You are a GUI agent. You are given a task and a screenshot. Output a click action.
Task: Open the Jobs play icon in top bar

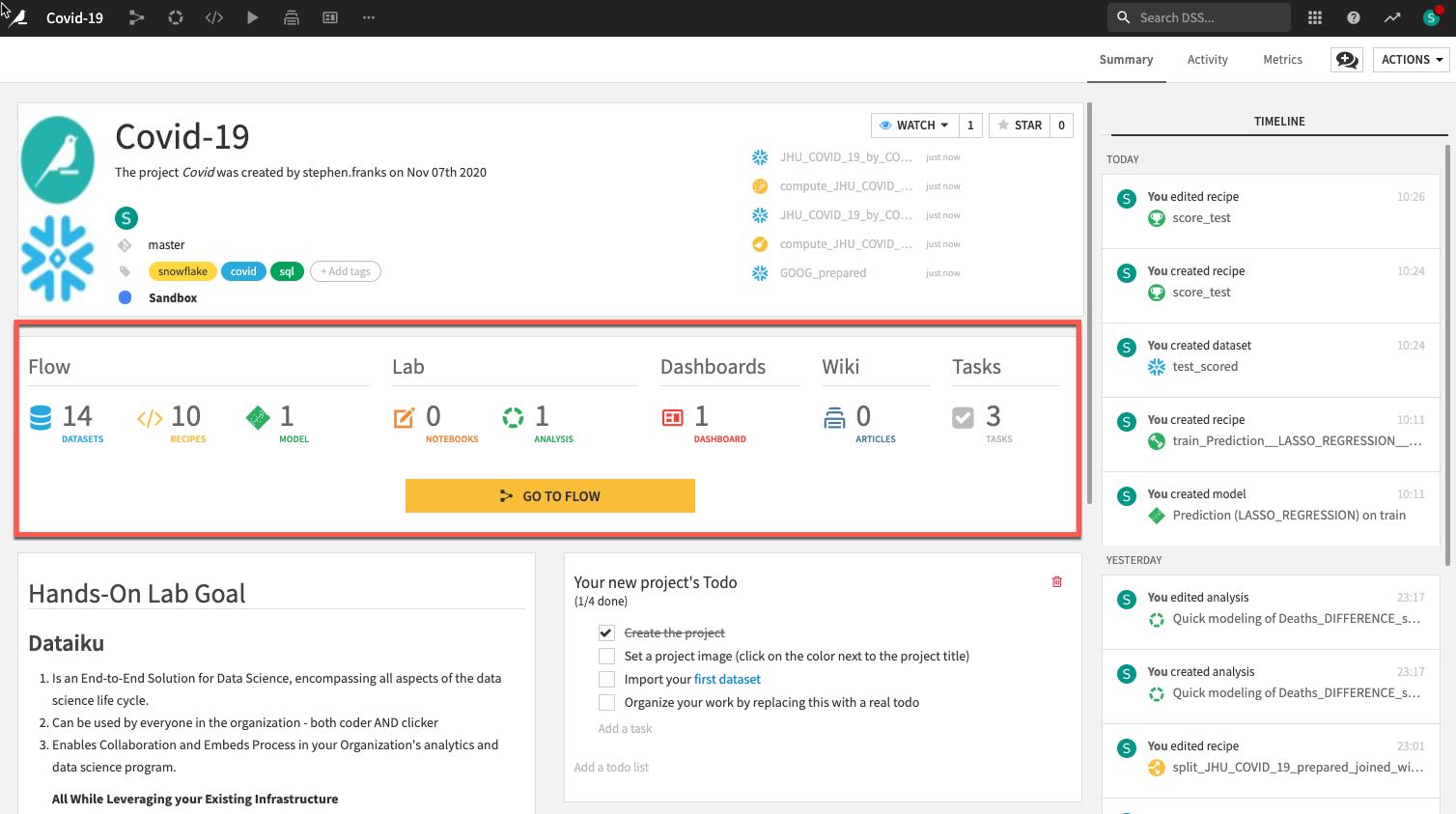(252, 17)
